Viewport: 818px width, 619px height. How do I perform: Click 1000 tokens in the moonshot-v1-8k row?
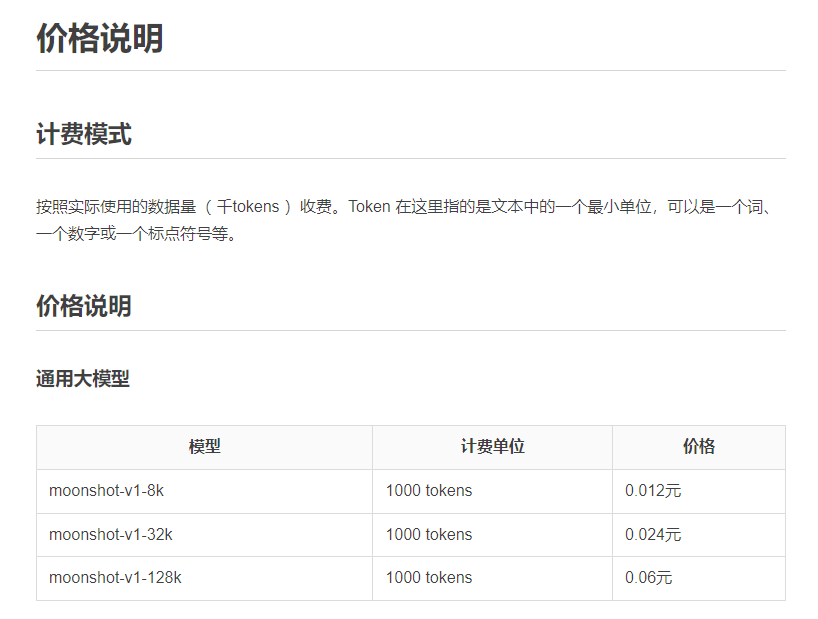492,491
